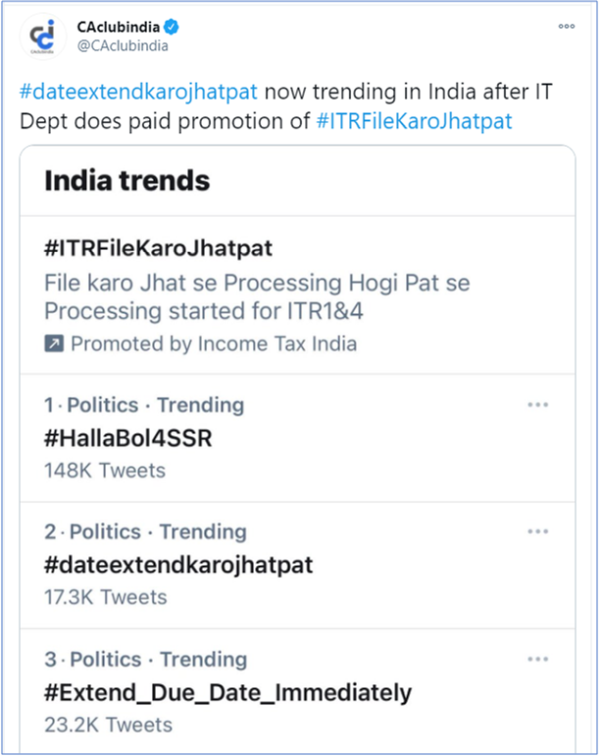Click the 23.2K Tweets count
This screenshot has width=600, height=756.
[108, 724]
